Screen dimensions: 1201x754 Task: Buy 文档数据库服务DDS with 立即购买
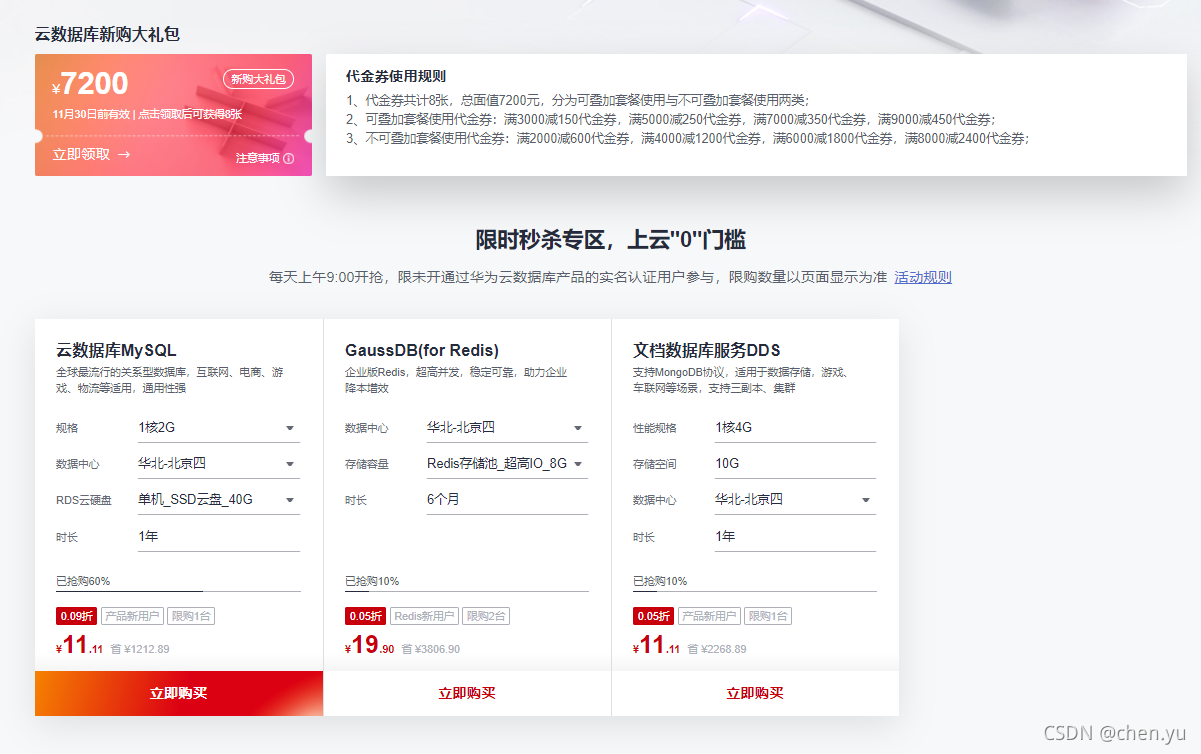[x=755, y=693]
